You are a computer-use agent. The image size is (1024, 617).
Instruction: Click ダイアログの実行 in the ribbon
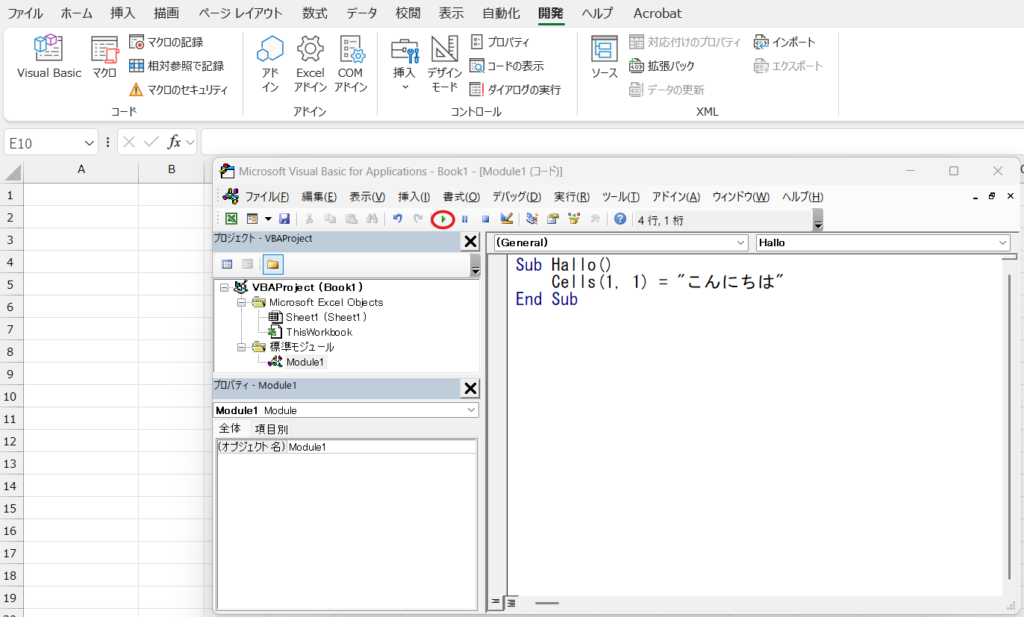point(515,89)
